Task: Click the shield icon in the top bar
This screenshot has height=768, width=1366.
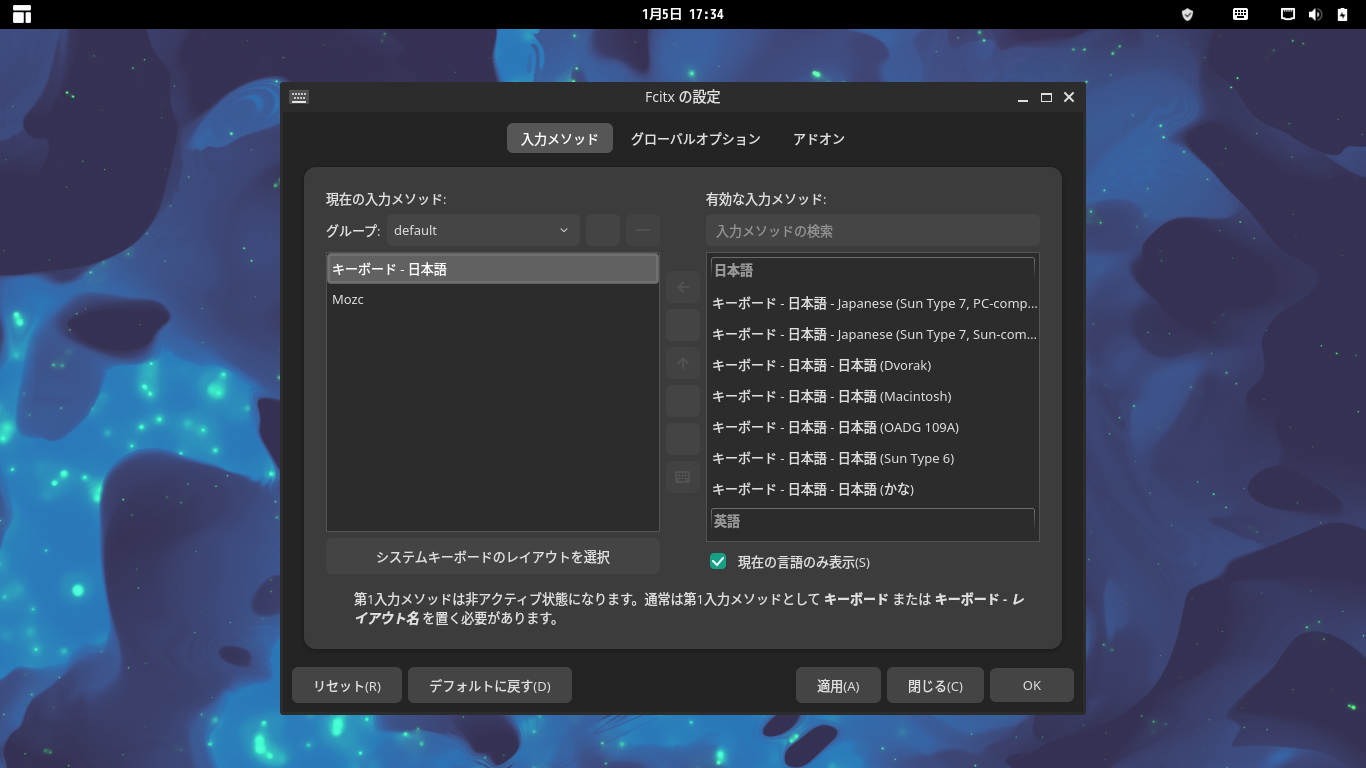Action: pyautogui.click(x=1187, y=14)
